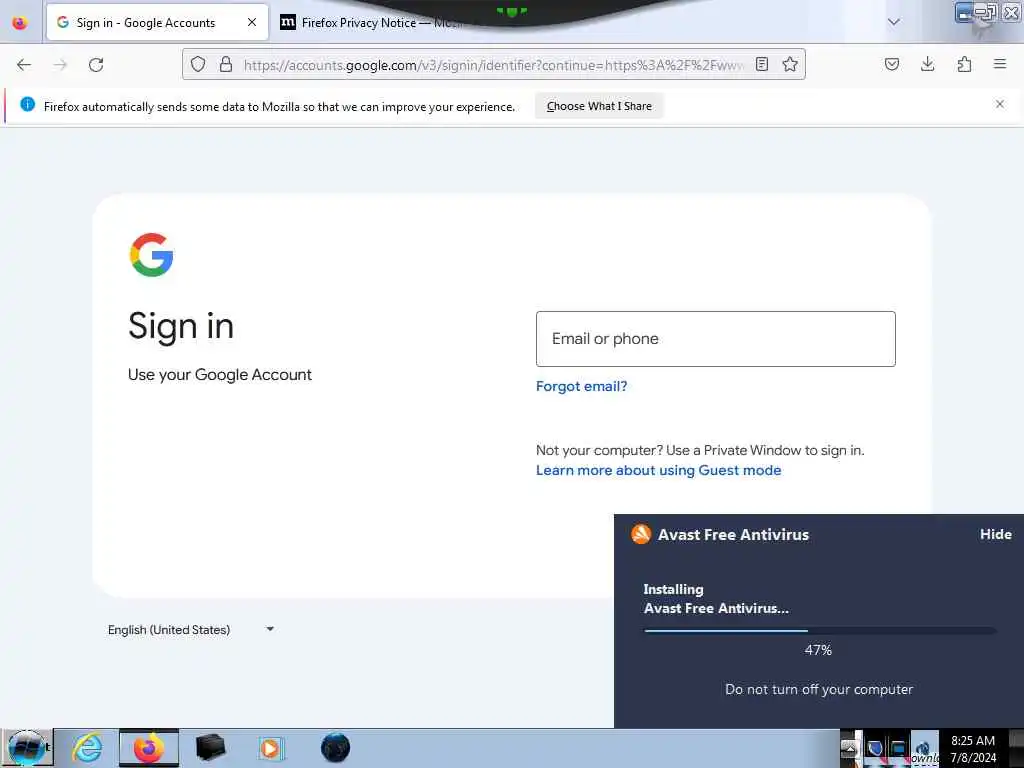
Task: Toggle reader view icon in address bar
Action: (761, 64)
